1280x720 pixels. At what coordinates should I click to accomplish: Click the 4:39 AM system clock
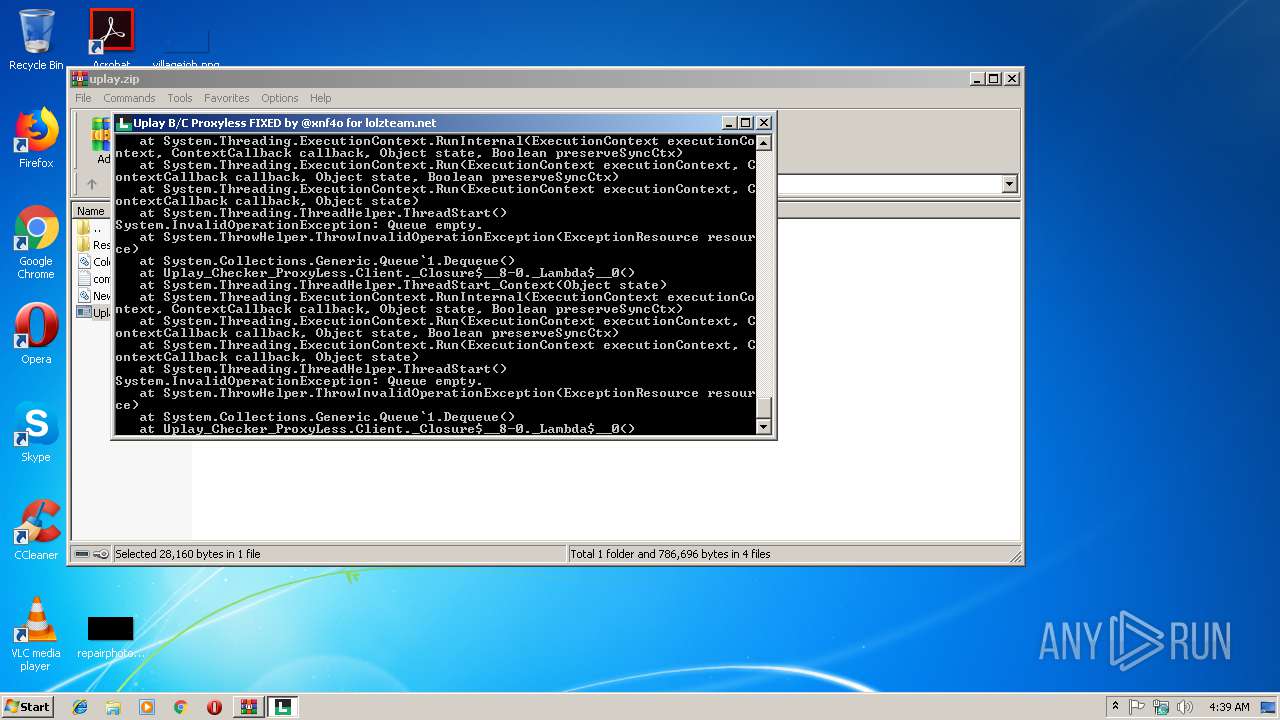click(1229, 707)
